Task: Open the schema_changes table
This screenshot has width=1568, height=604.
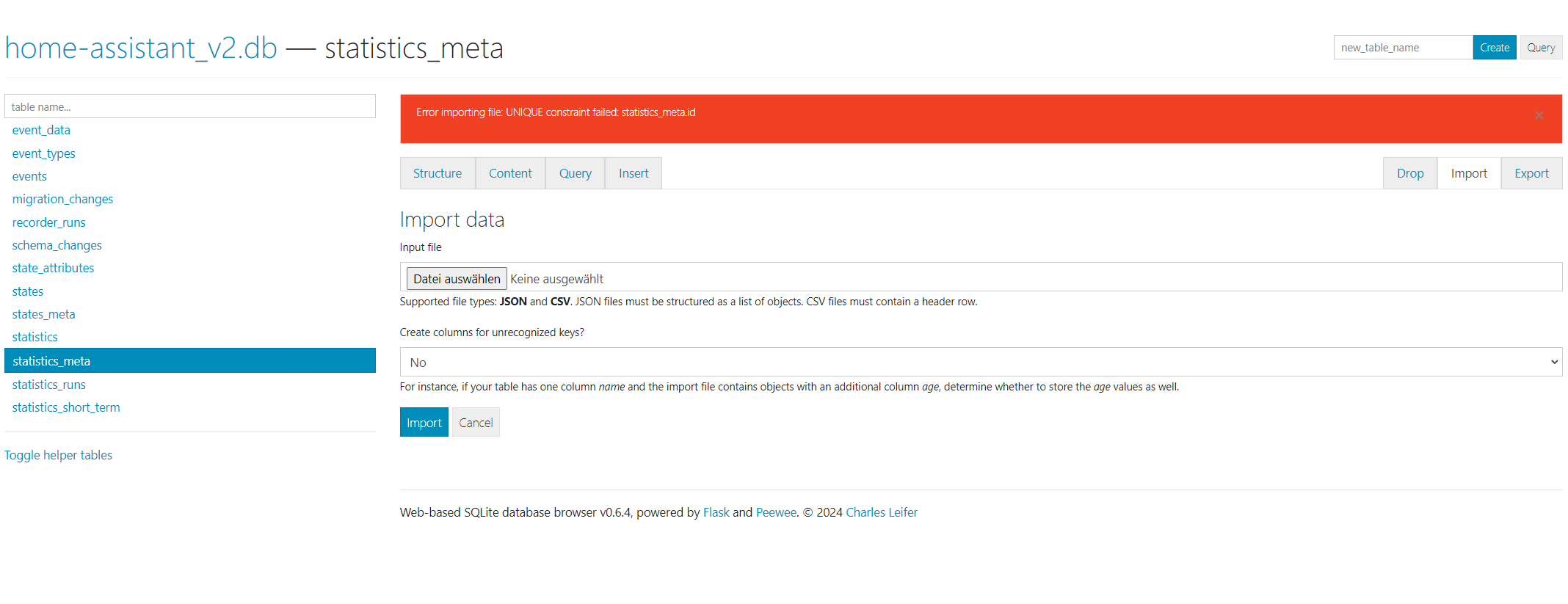Action: [x=57, y=245]
